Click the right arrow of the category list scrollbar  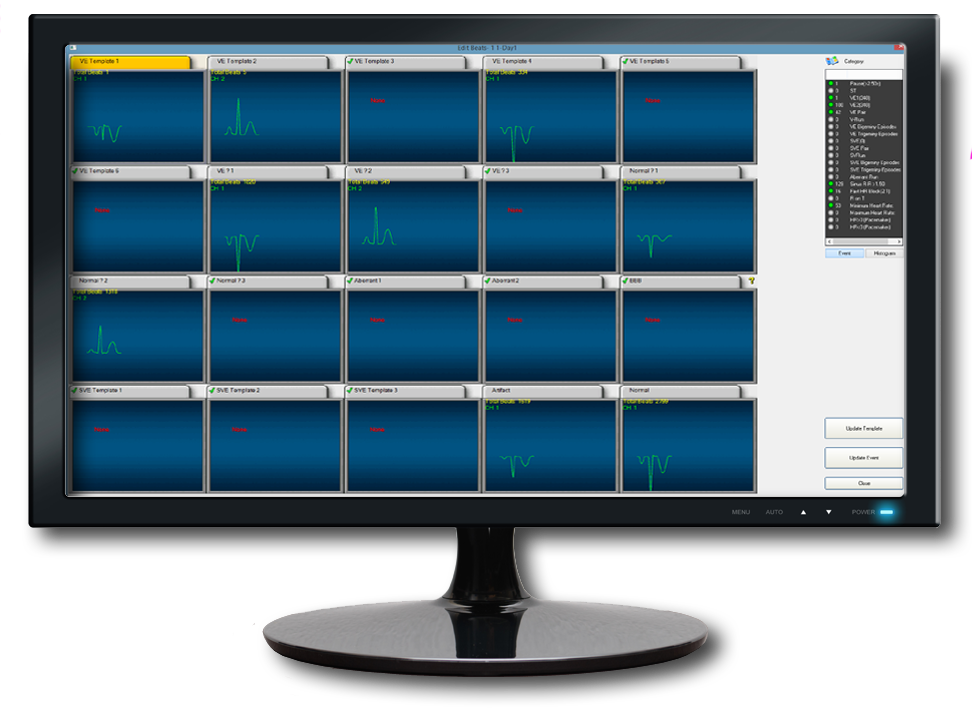[901, 239]
